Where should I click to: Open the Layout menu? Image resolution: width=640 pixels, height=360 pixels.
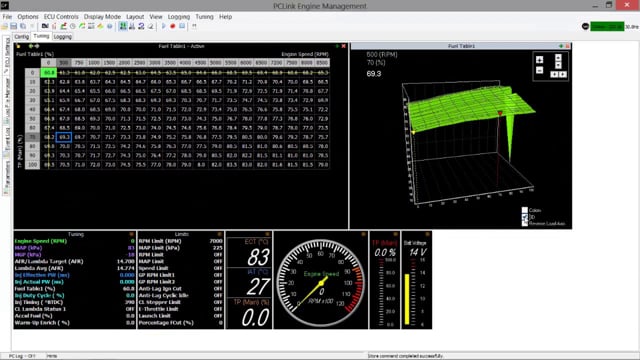point(135,17)
